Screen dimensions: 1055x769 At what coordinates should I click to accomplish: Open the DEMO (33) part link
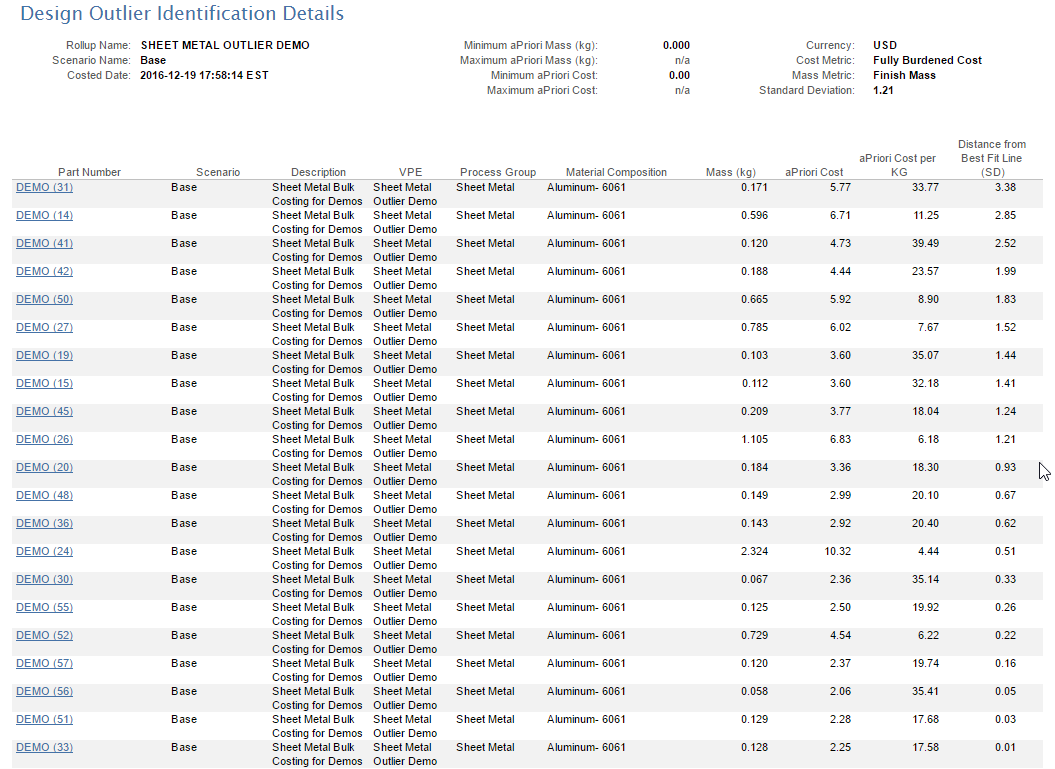pos(44,747)
